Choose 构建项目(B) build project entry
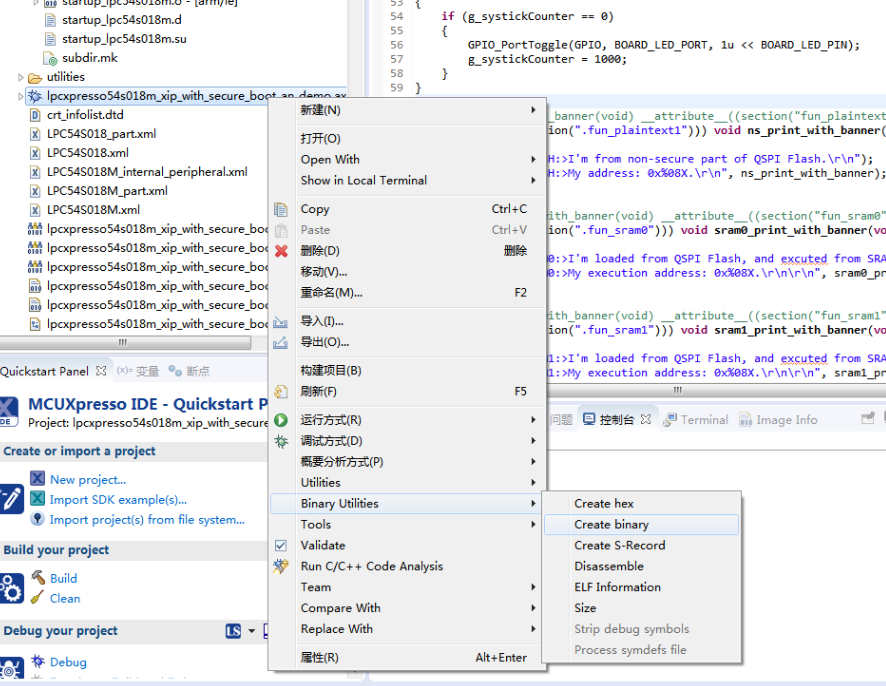 coord(418,371)
